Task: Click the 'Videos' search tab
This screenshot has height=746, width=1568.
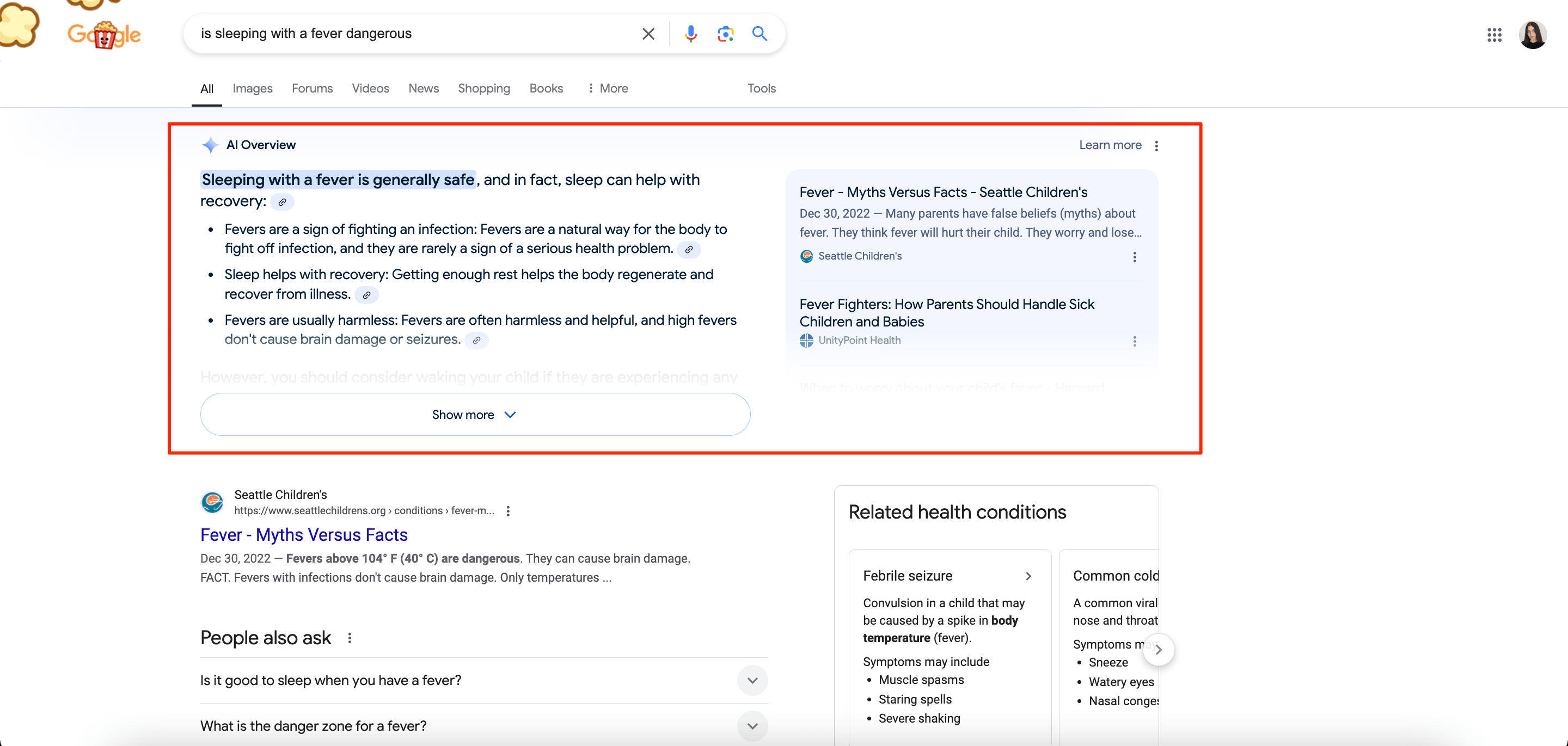Action: coord(369,88)
